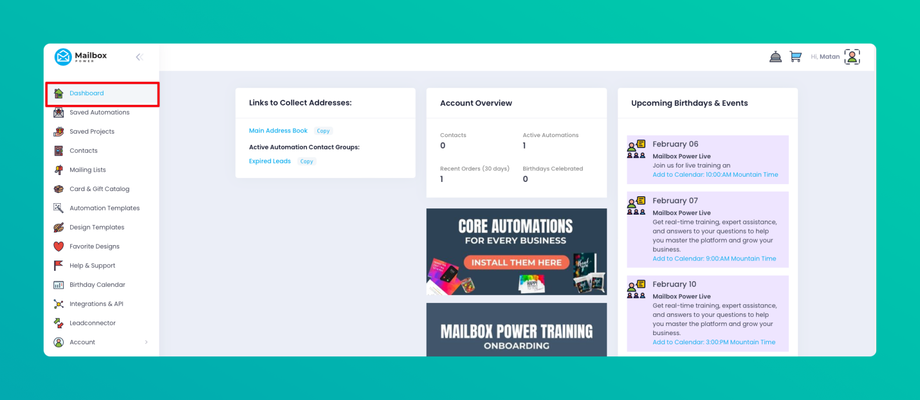Screen dimensions: 920x400
Task: Open the user profile avatar
Action: 852,57
